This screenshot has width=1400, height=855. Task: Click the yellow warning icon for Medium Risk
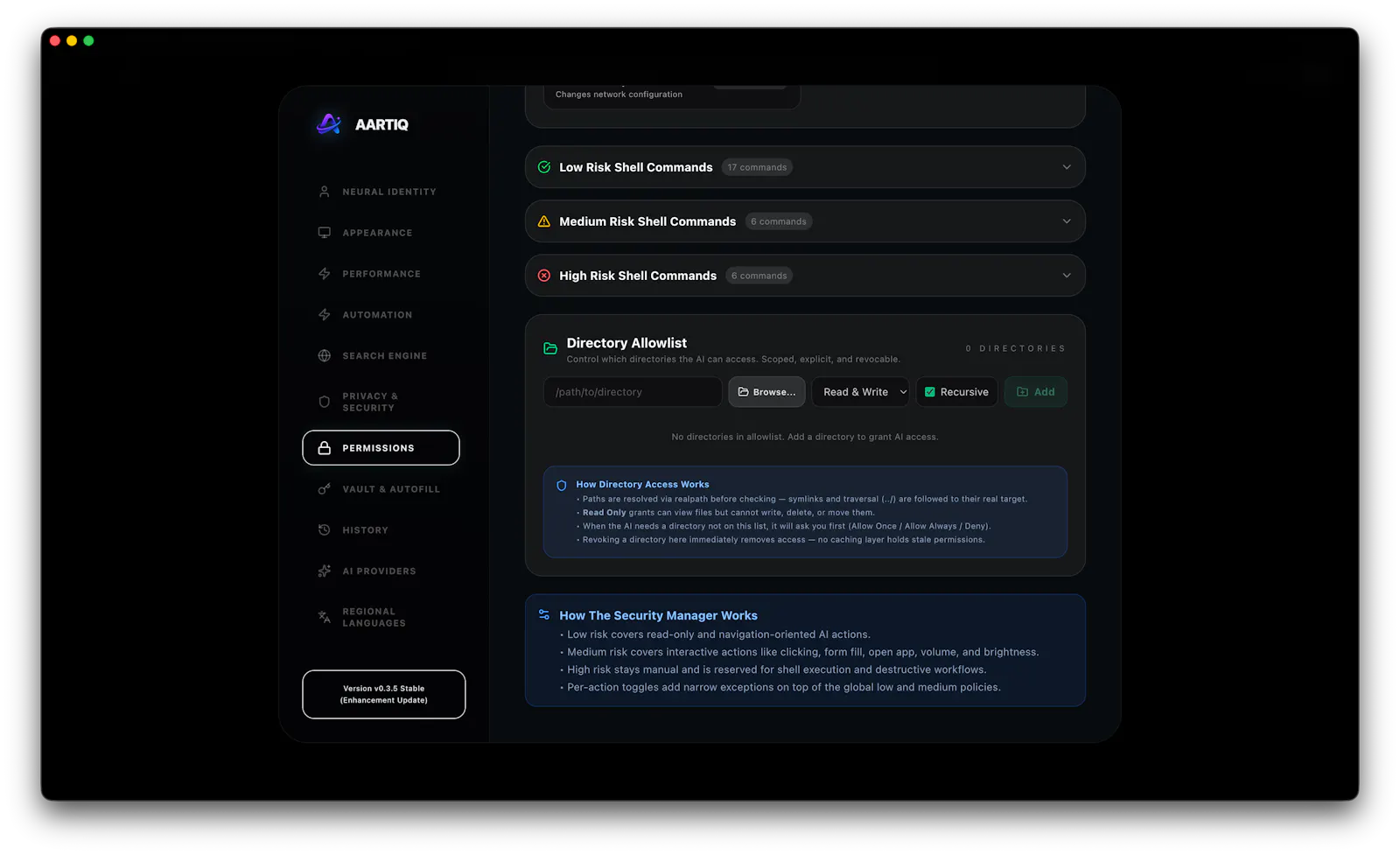click(x=544, y=221)
